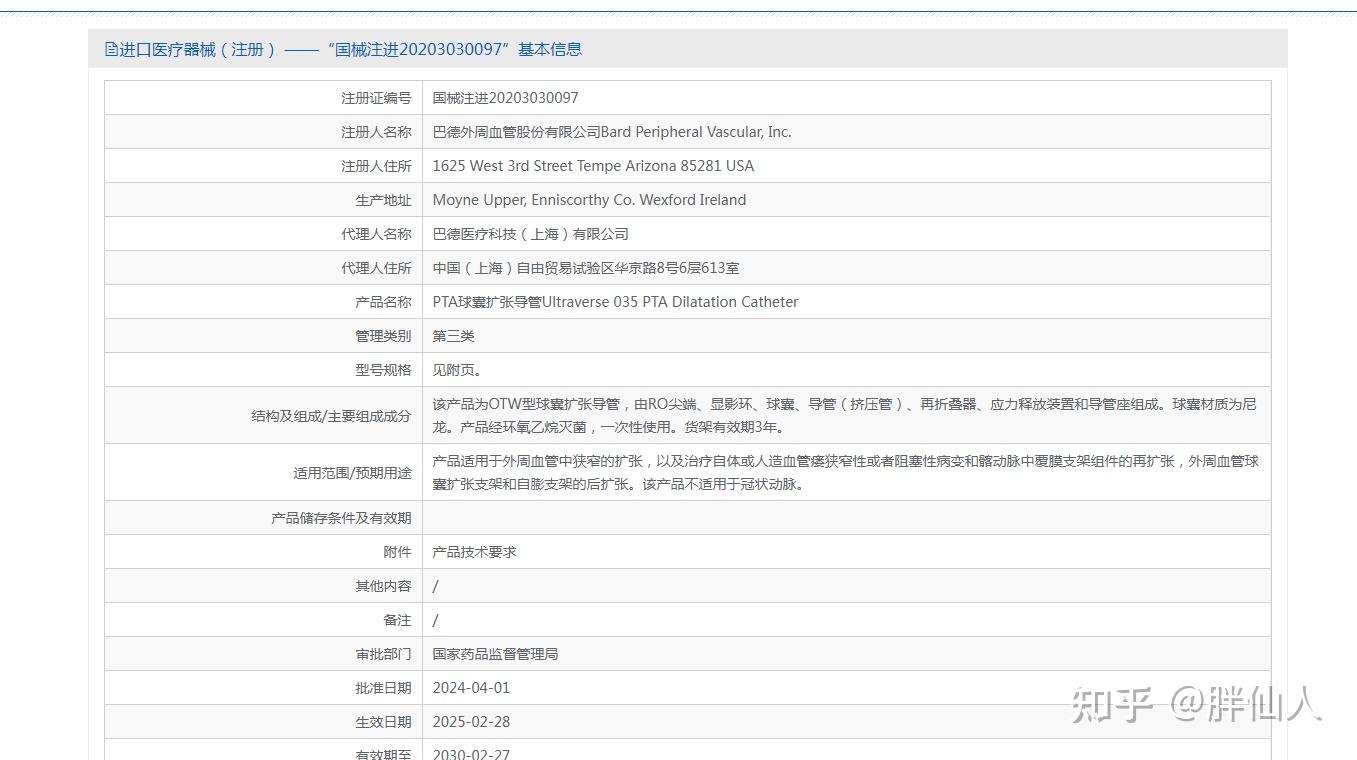Click the 适用范围/预期用途 label
The image size is (1357, 760).
[352, 473]
